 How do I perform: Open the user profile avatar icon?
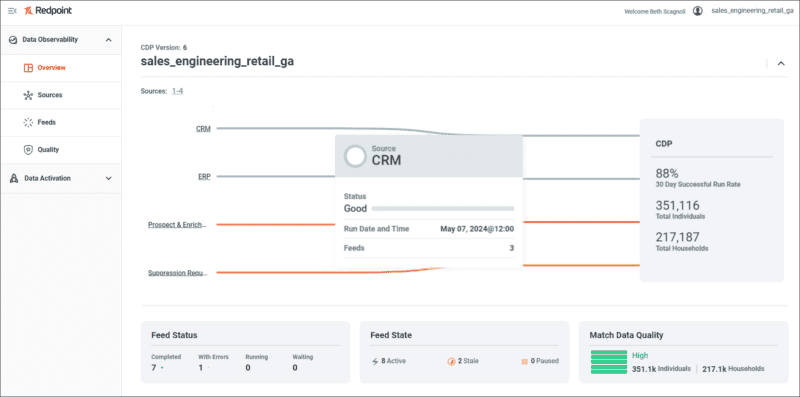(x=697, y=11)
